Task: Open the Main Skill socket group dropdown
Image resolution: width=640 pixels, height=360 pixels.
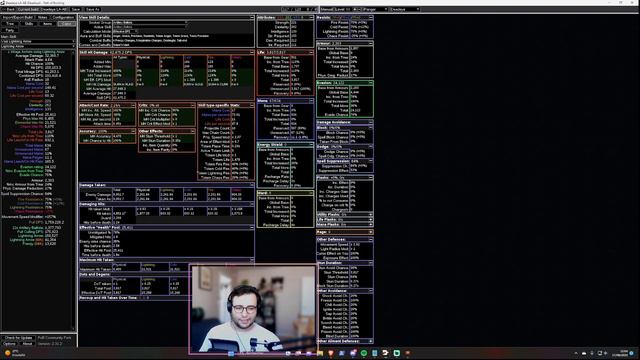Action: pos(38,41)
